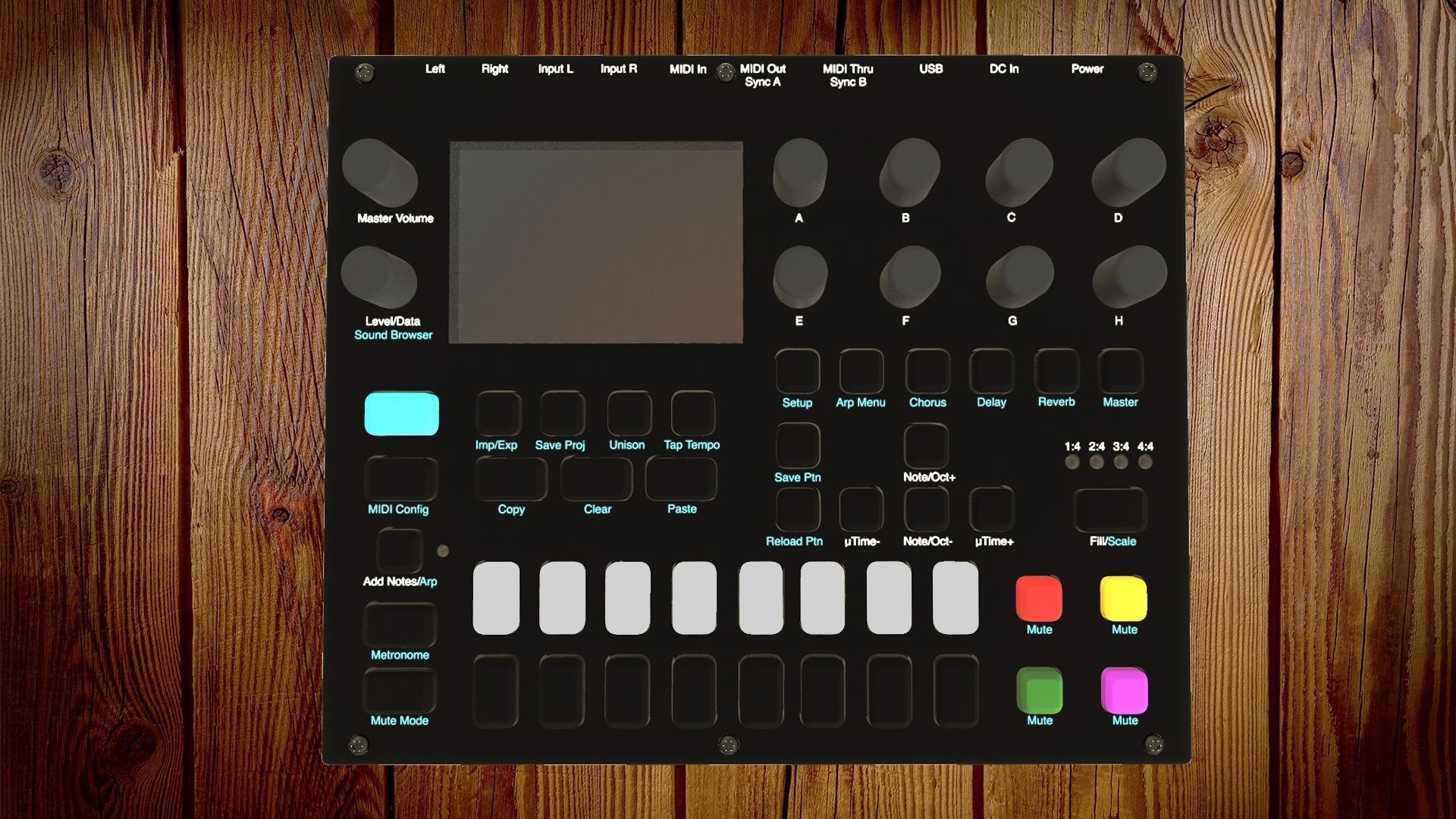Viewport: 1456px width, 819px height.
Task: Click the Level/Data Sound Browser knob
Action: tap(378, 277)
